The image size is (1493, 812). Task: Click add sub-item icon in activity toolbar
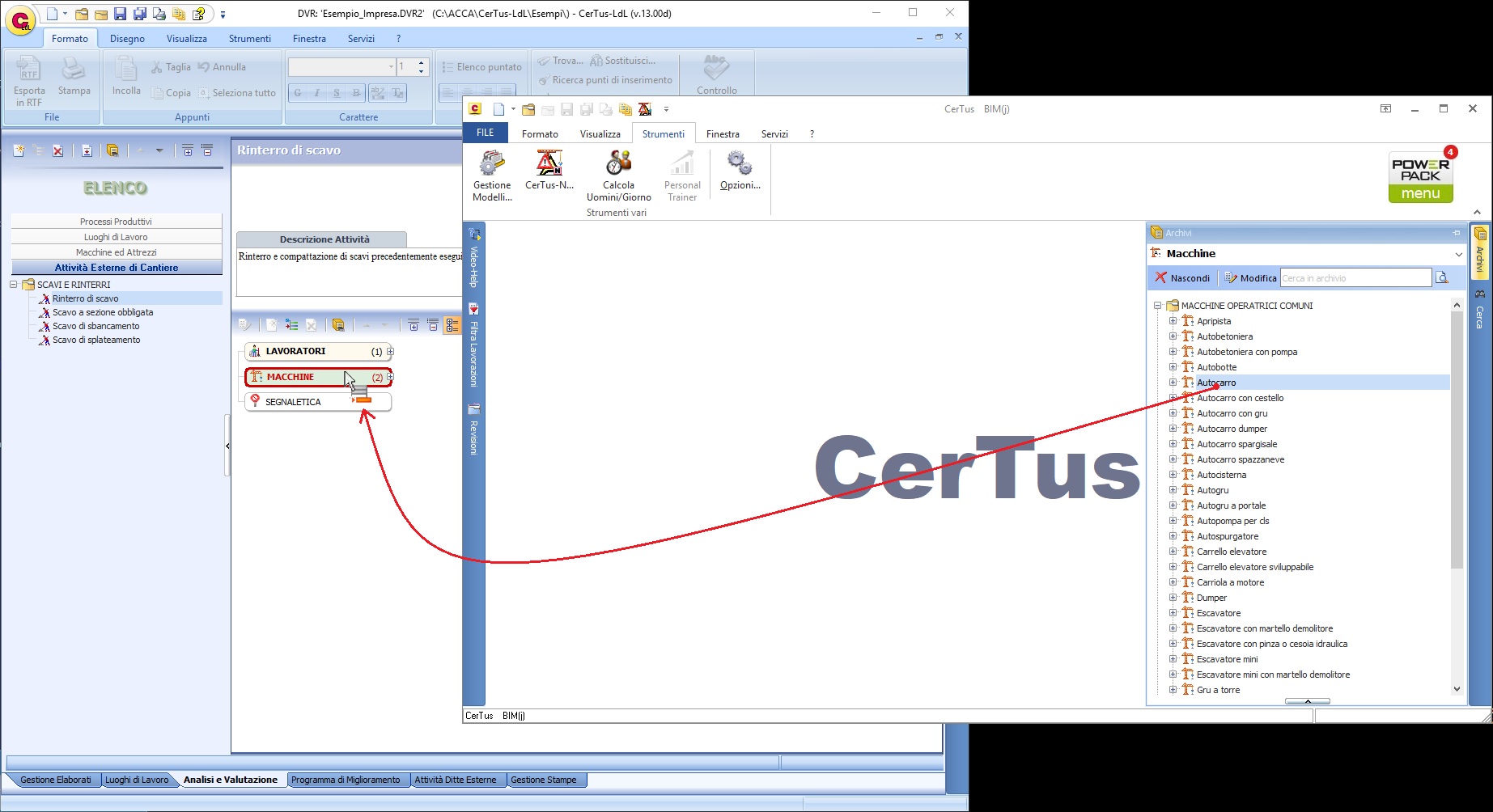pyautogui.click(x=291, y=325)
